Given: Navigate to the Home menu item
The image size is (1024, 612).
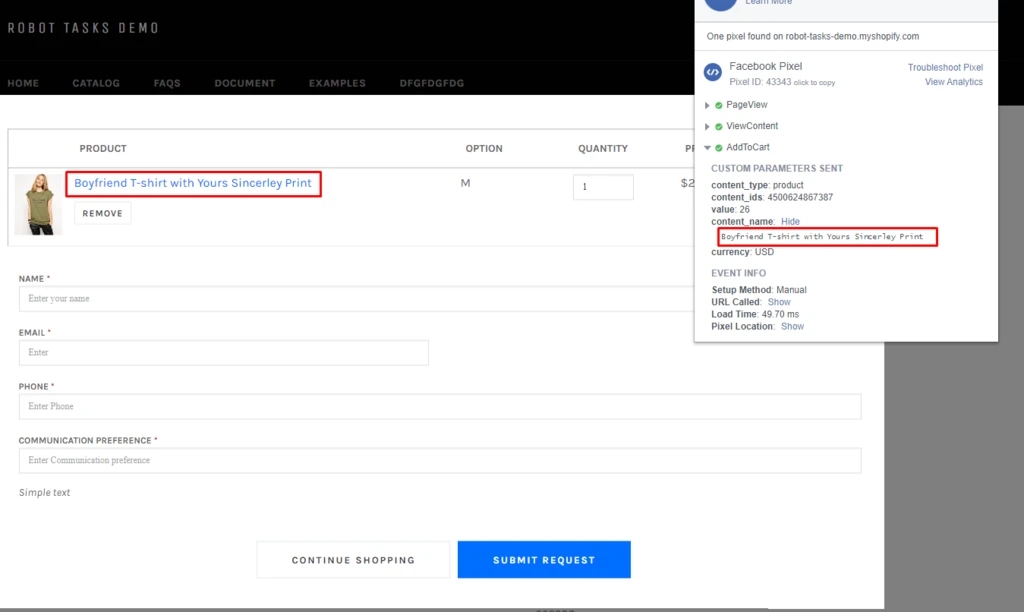Looking at the screenshot, I should (x=23, y=83).
